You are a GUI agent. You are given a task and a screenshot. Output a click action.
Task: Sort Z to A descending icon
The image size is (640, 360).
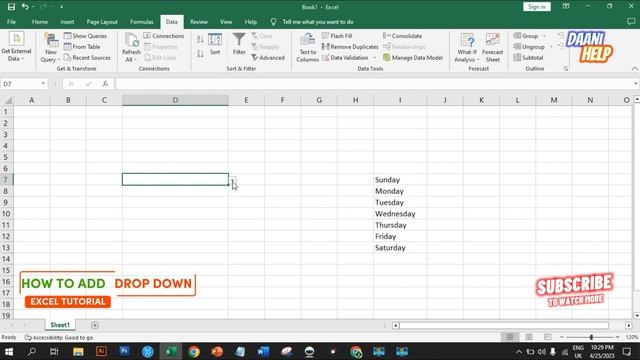point(200,53)
